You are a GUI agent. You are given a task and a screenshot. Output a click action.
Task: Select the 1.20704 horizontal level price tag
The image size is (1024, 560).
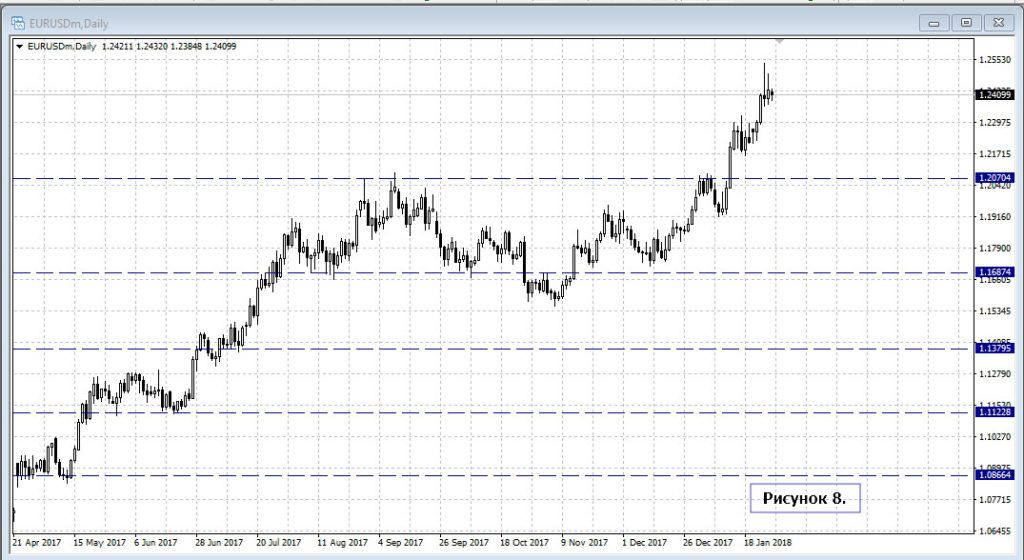(994, 178)
